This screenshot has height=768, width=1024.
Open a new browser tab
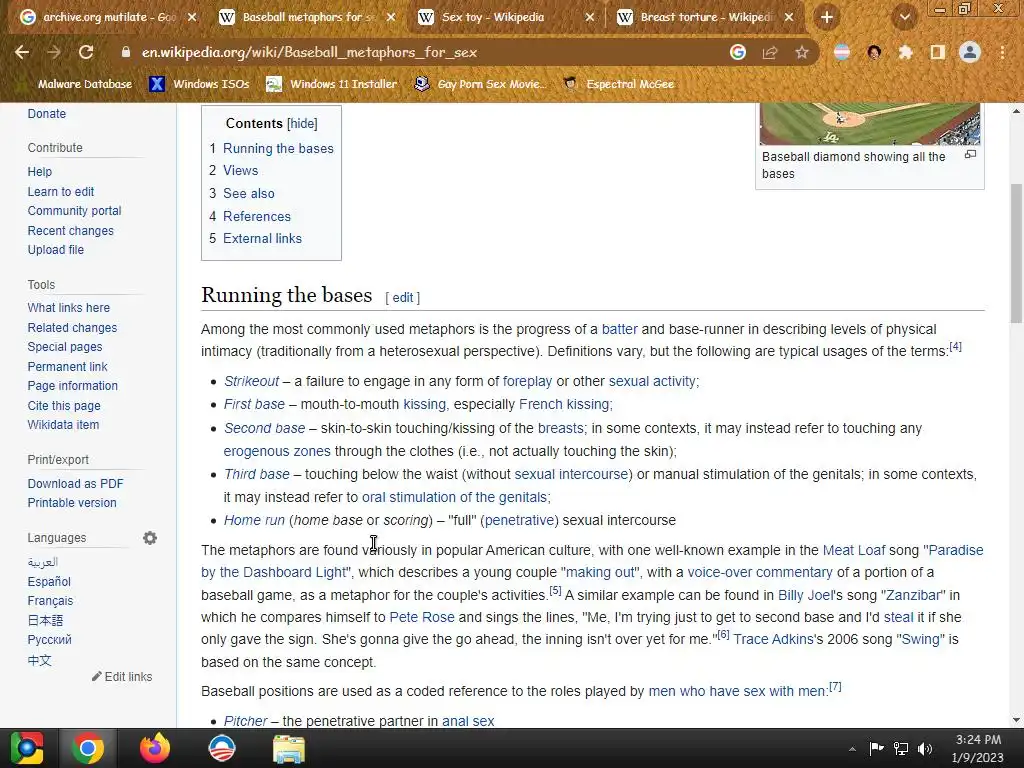(827, 18)
